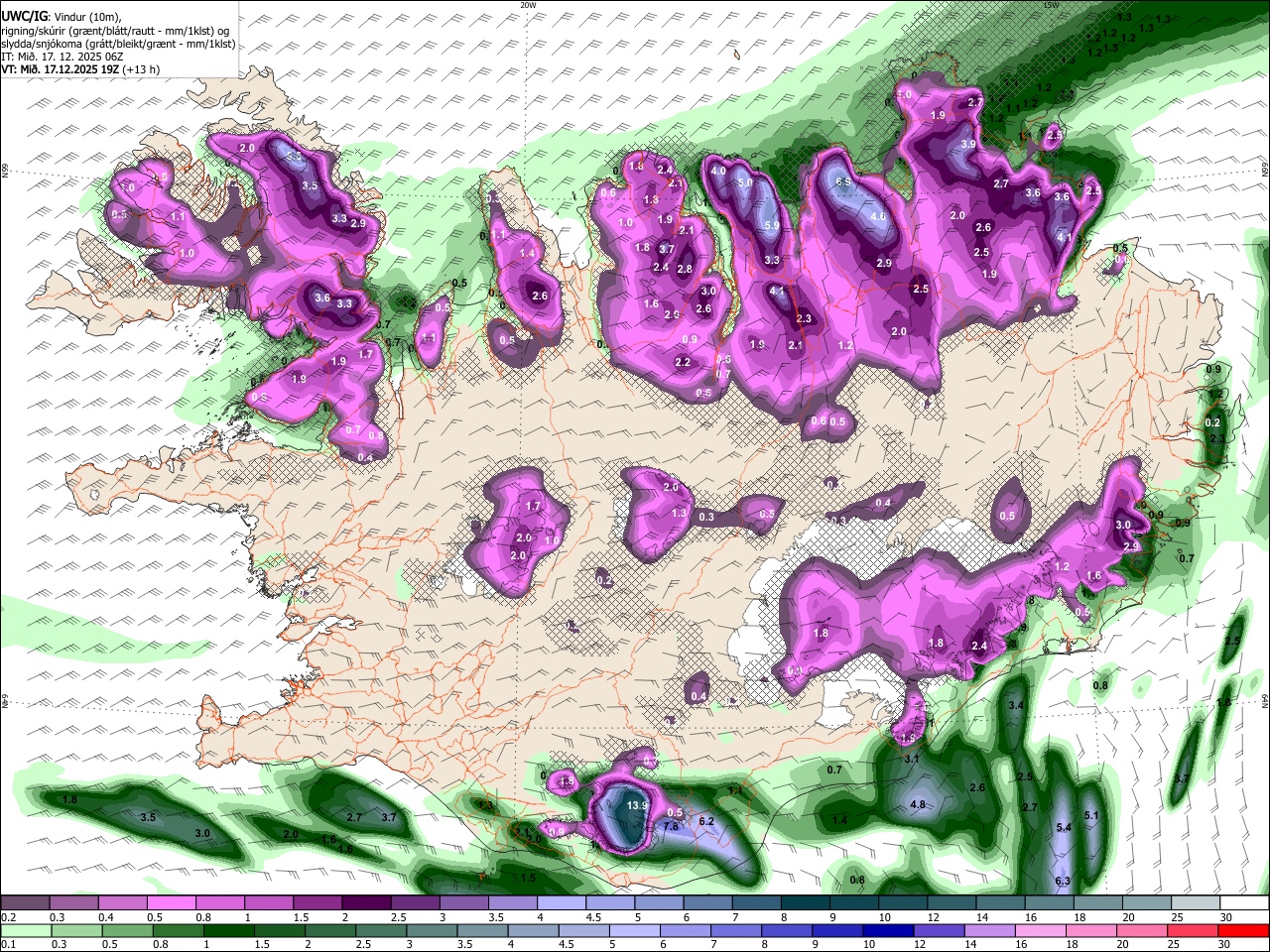Click the bright pink upper-legend swatch labeled 0.5

(171, 903)
